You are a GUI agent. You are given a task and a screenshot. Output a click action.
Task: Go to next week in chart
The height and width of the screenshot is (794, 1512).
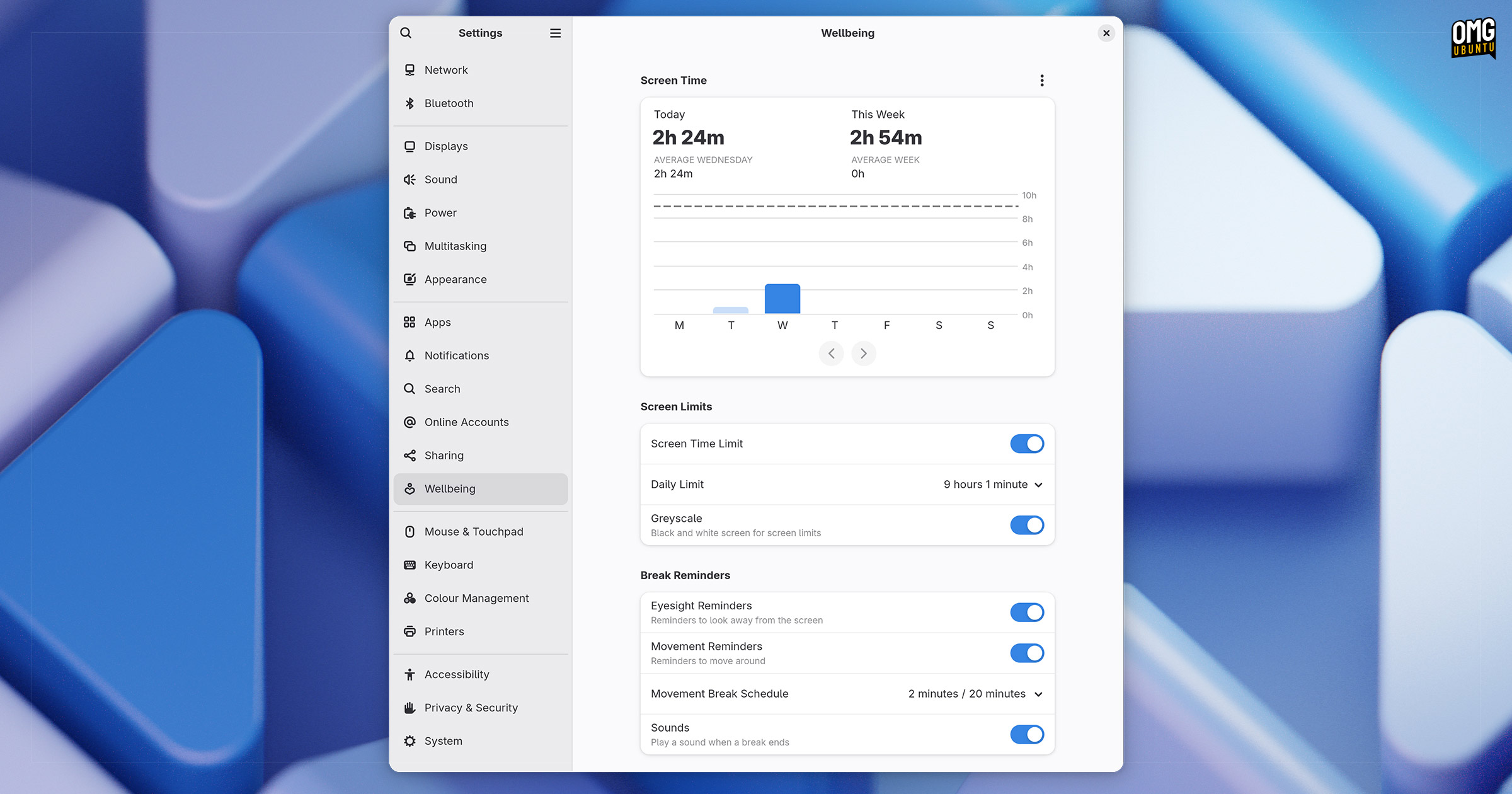click(x=864, y=354)
